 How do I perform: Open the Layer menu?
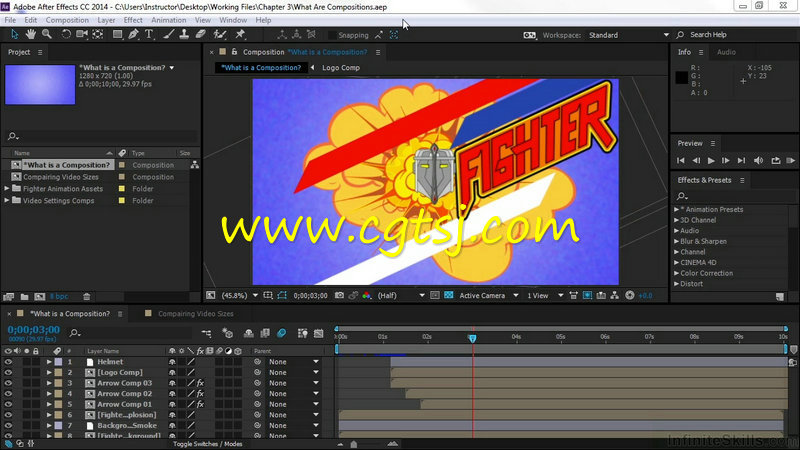(x=106, y=20)
